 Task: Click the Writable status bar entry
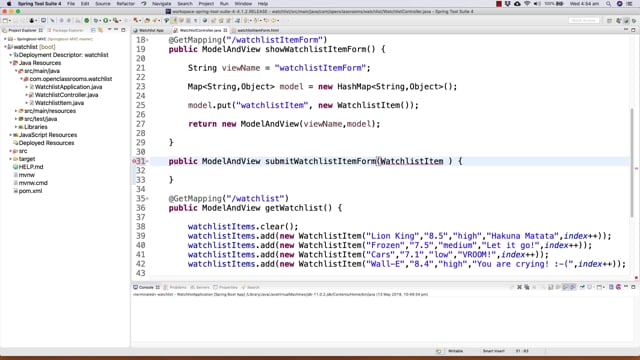coord(456,351)
